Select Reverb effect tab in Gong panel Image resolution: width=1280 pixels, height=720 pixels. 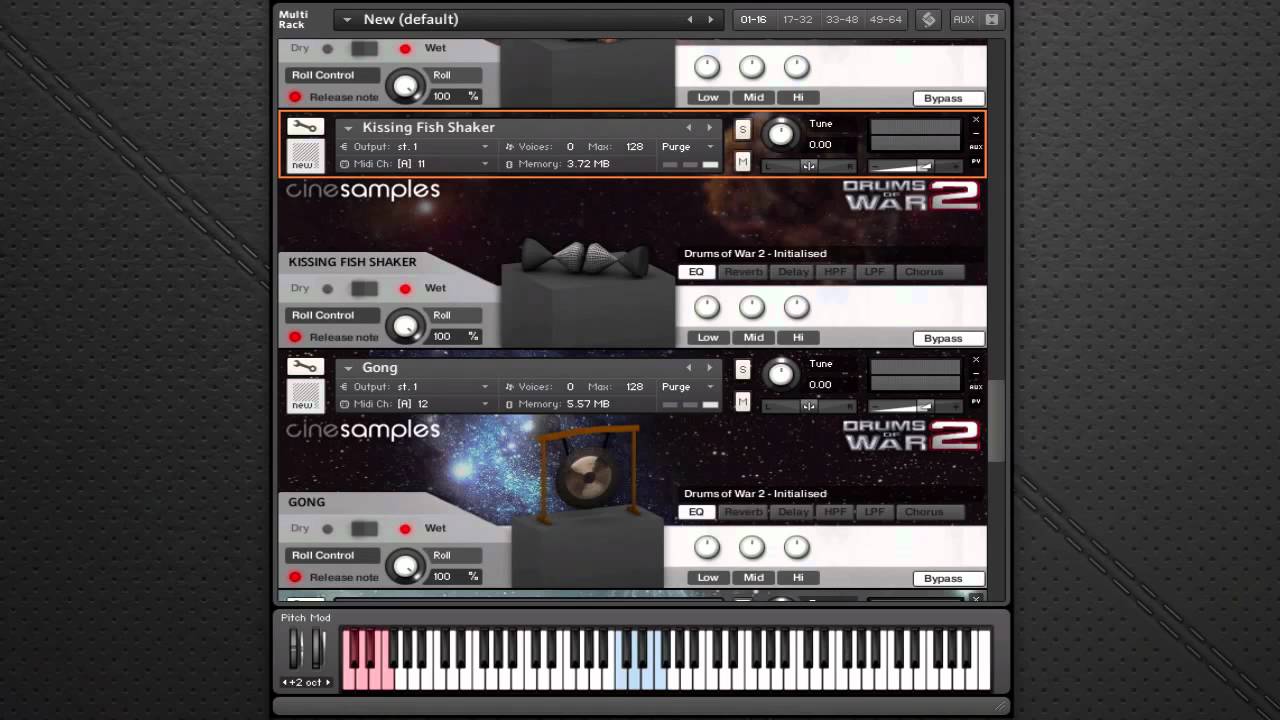743,512
